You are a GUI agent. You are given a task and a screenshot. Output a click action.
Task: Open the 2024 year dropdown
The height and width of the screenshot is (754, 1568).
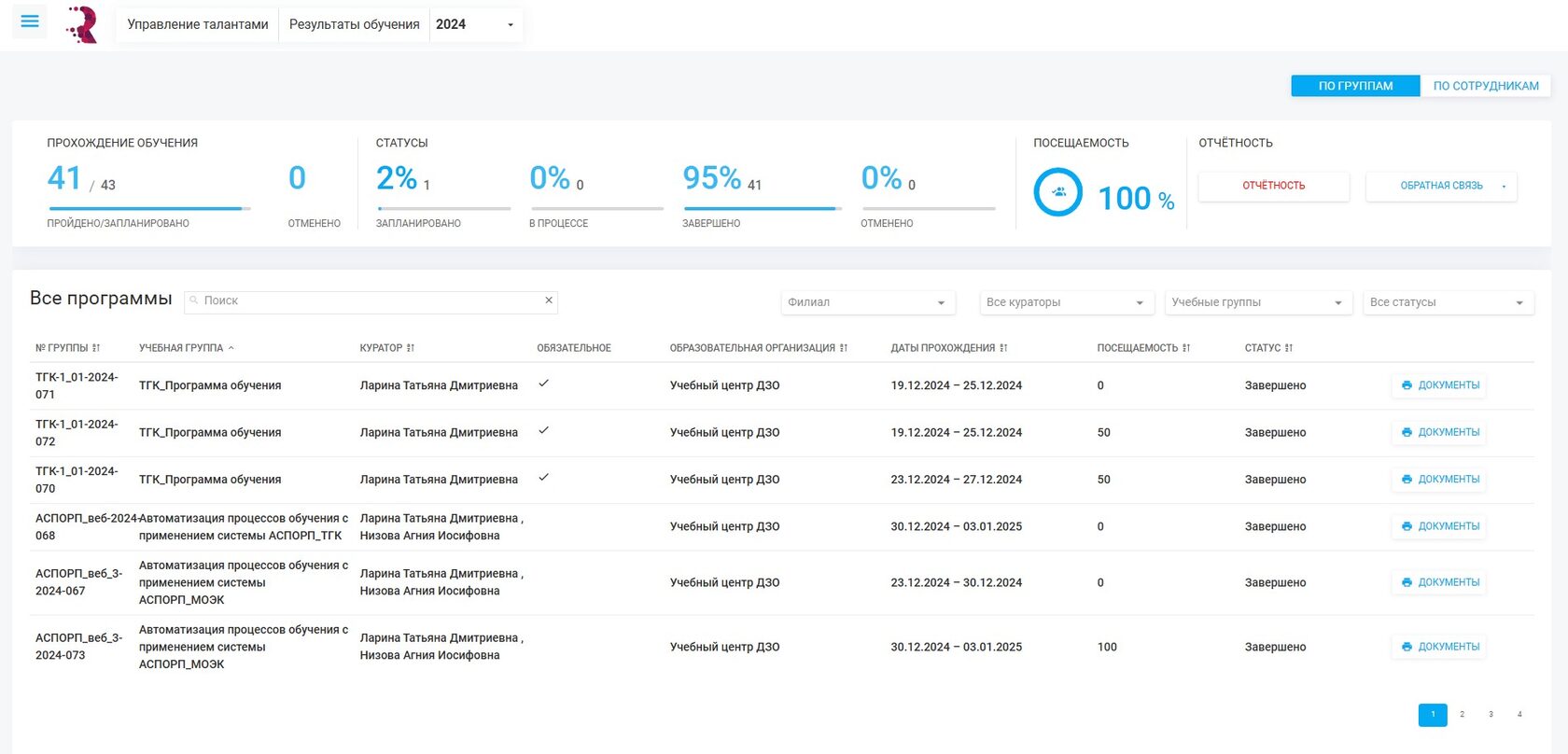tap(475, 24)
